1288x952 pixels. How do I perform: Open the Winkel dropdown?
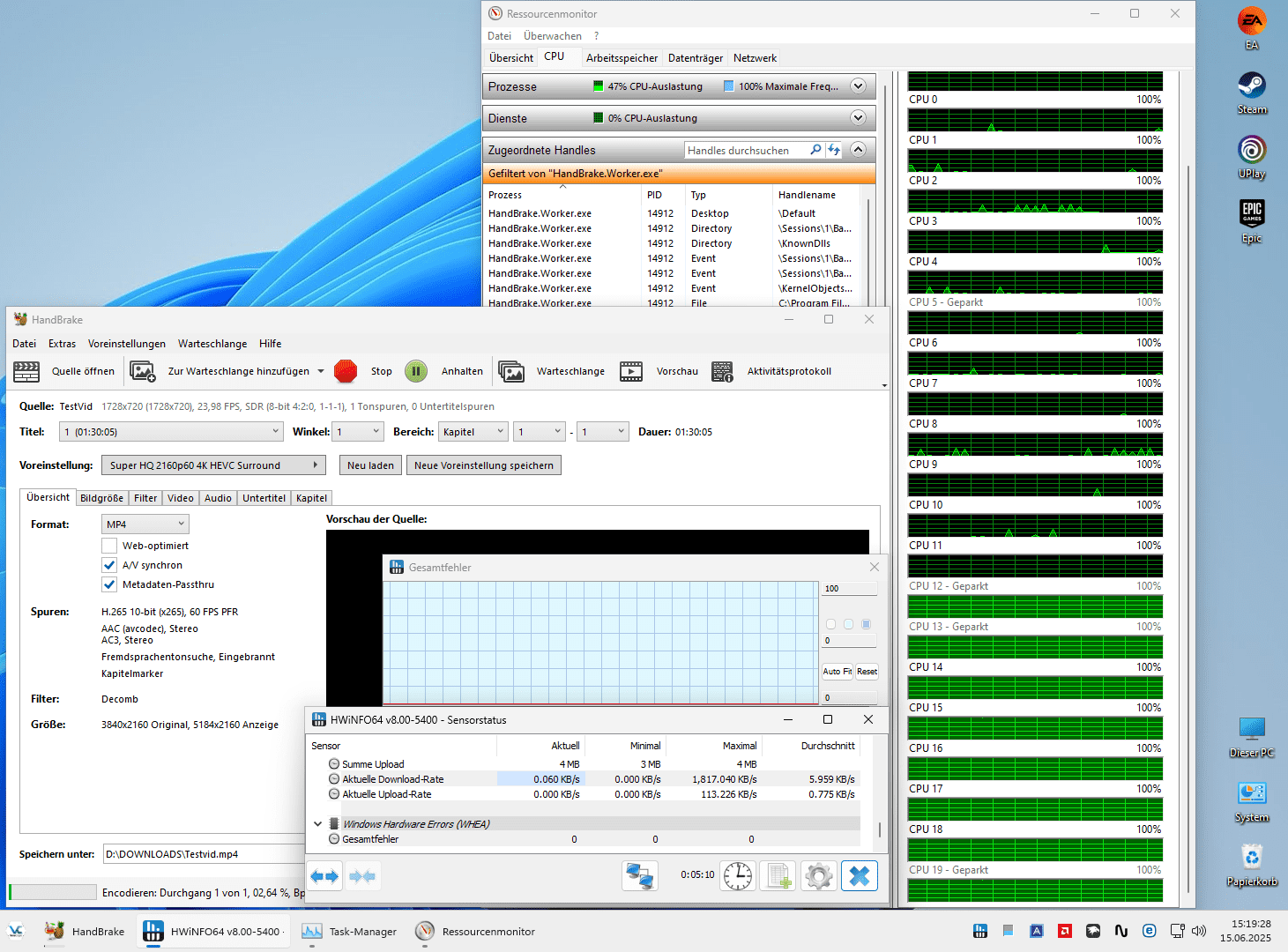pyautogui.click(x=358, y=432)
